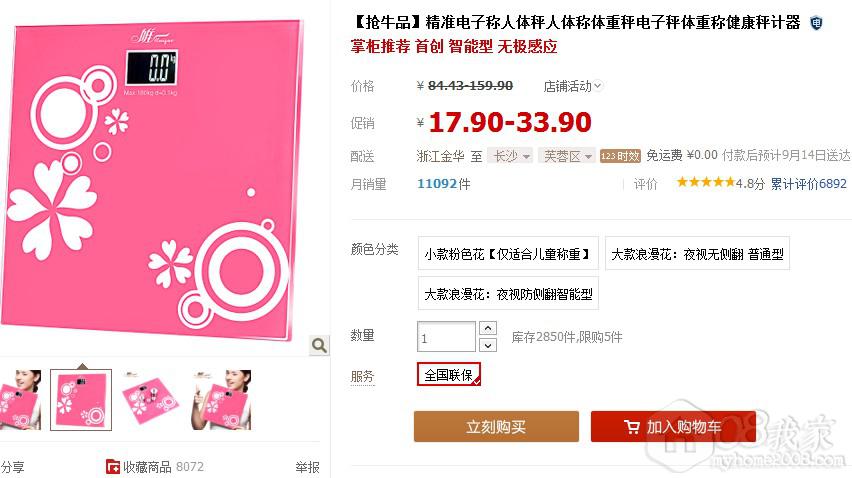Select the third thumbnail with tilted scale
The height and width of the screenshot is (478, 852).
point(151,400)
